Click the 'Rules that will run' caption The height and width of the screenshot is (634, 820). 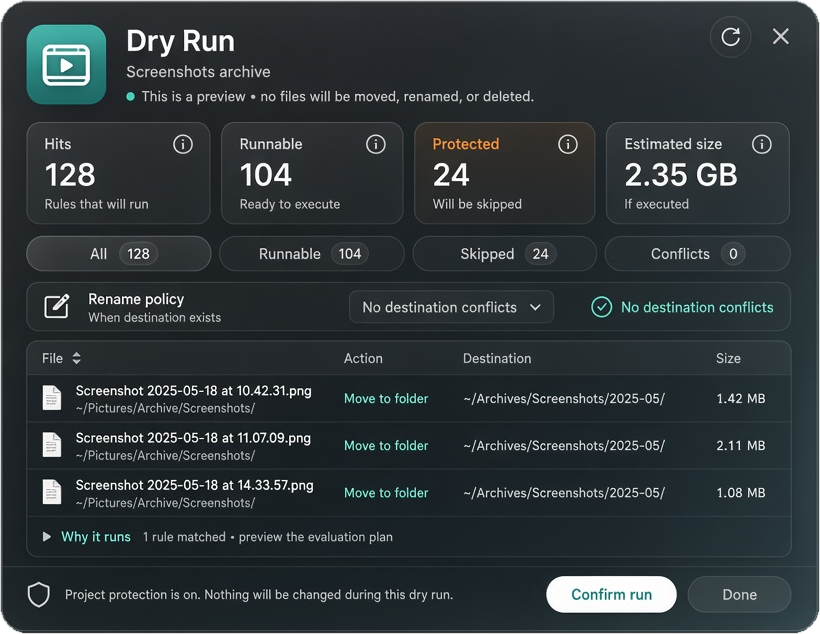click(x=96, y=204)
